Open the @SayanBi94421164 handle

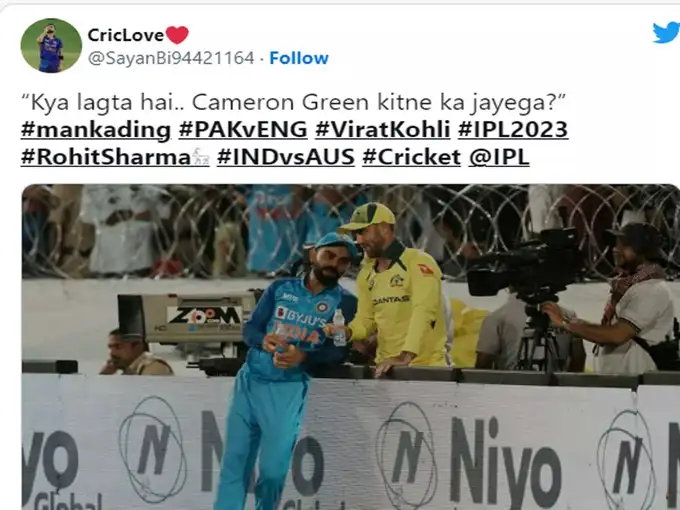pyautogui.click(x=171, y=58)
